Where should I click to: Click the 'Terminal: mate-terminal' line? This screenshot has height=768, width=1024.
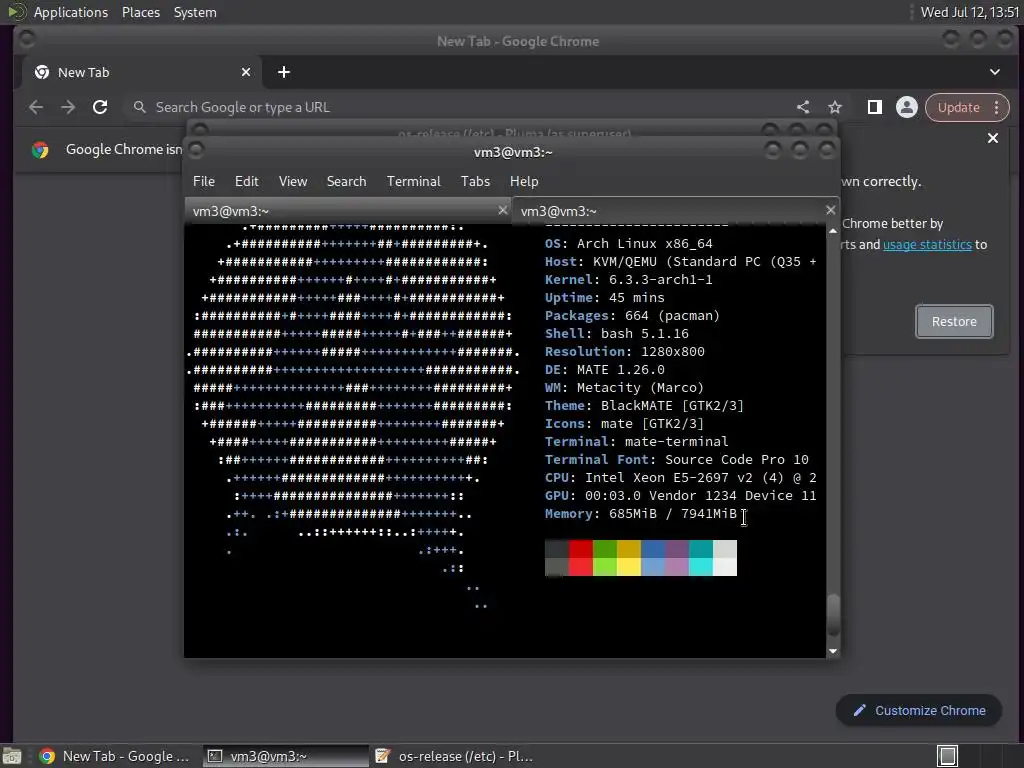pyautogui.click(x=636, y=441)
